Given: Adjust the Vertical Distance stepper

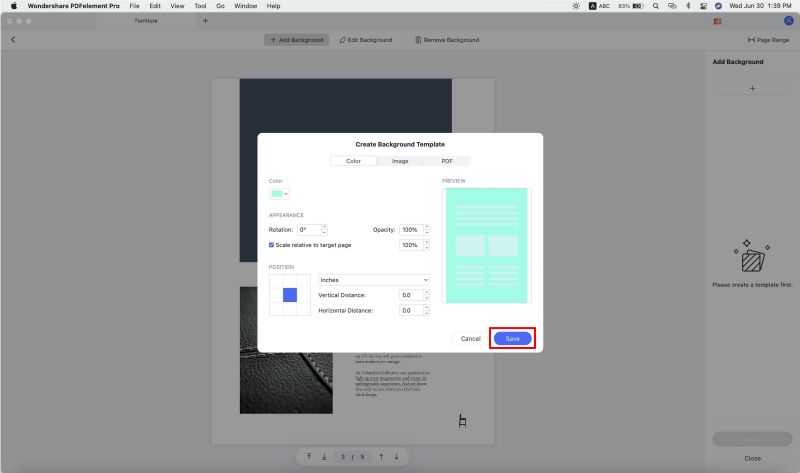Looking at the screenshot, I should click(427, 295).
